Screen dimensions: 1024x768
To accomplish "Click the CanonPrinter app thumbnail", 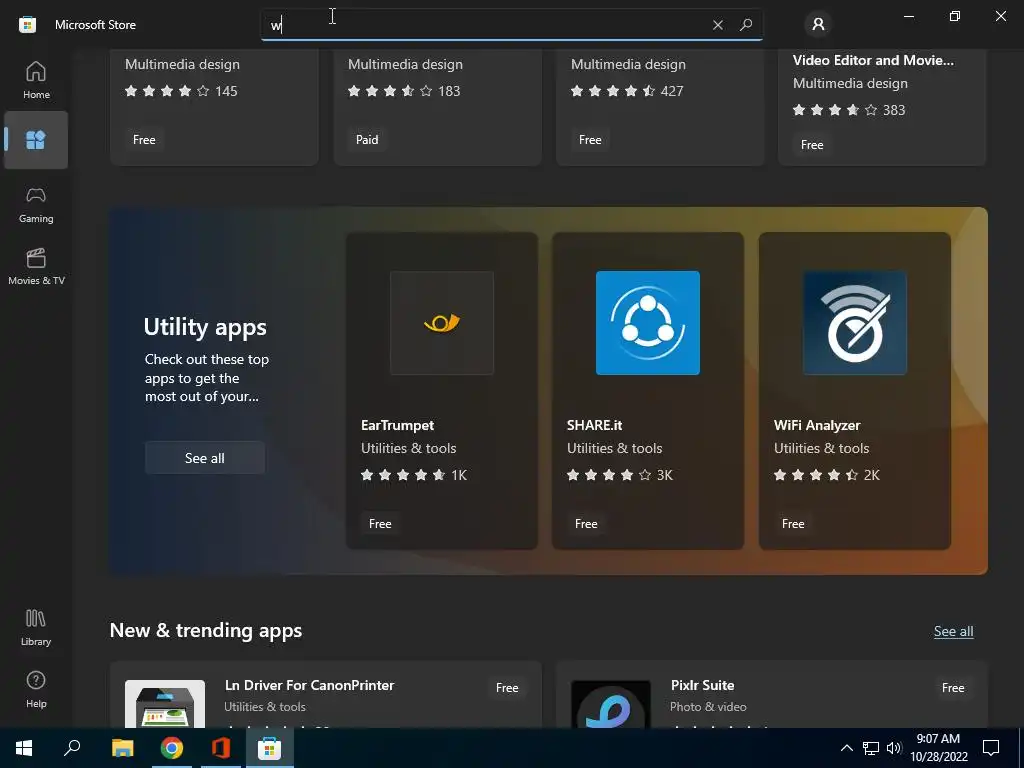I will [165, 704].
